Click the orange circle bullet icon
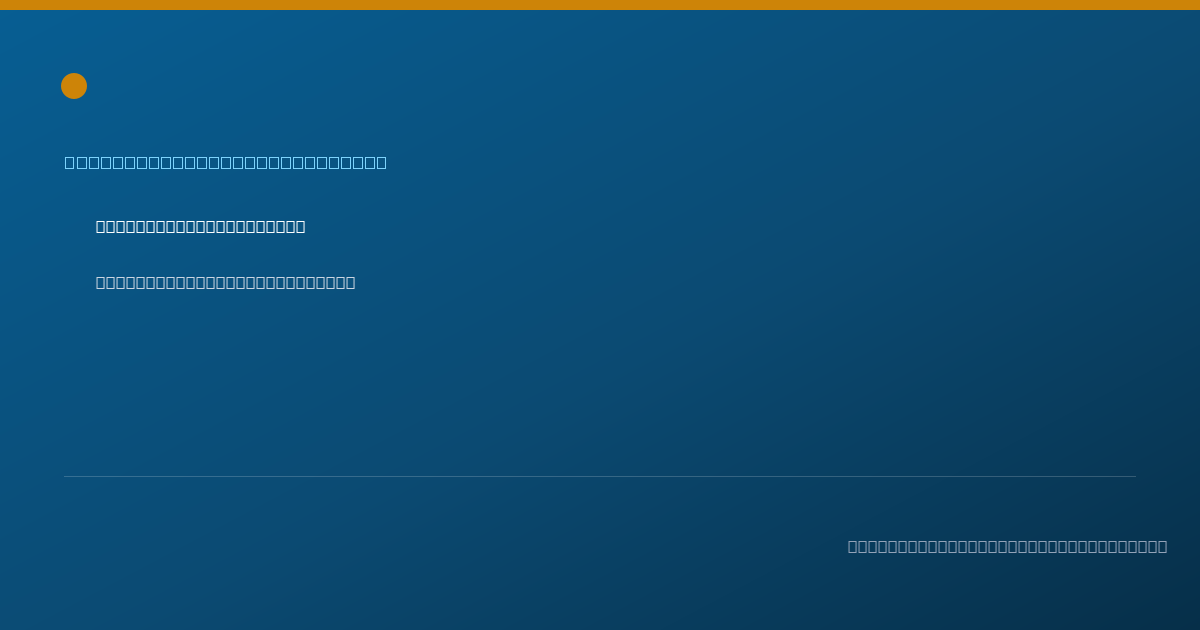 click(x=74, y=86)
